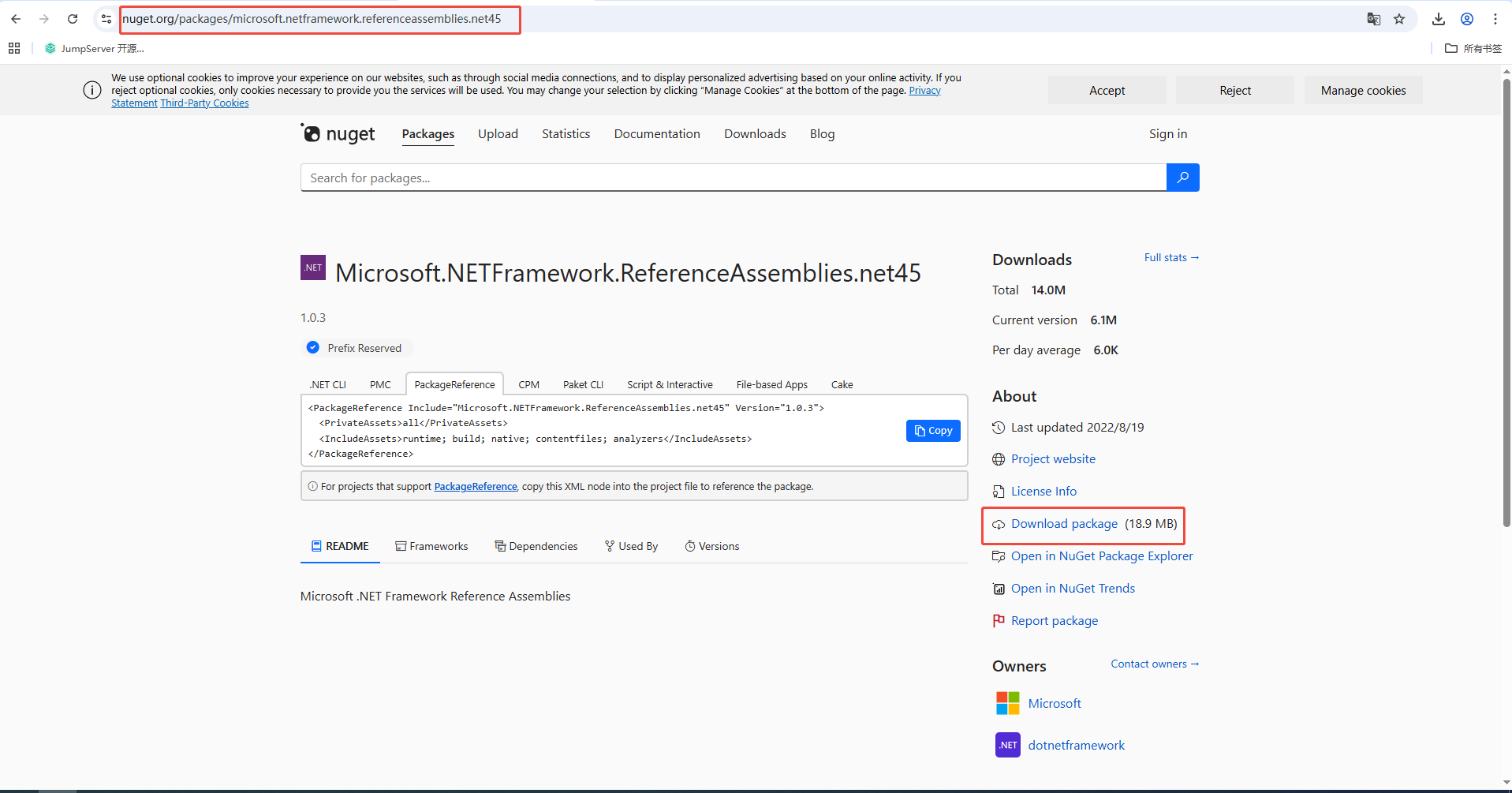The width and height of the screenshot is (1512, 793).
Task: Click the Microsoft owner logo
Action: 1006,702
